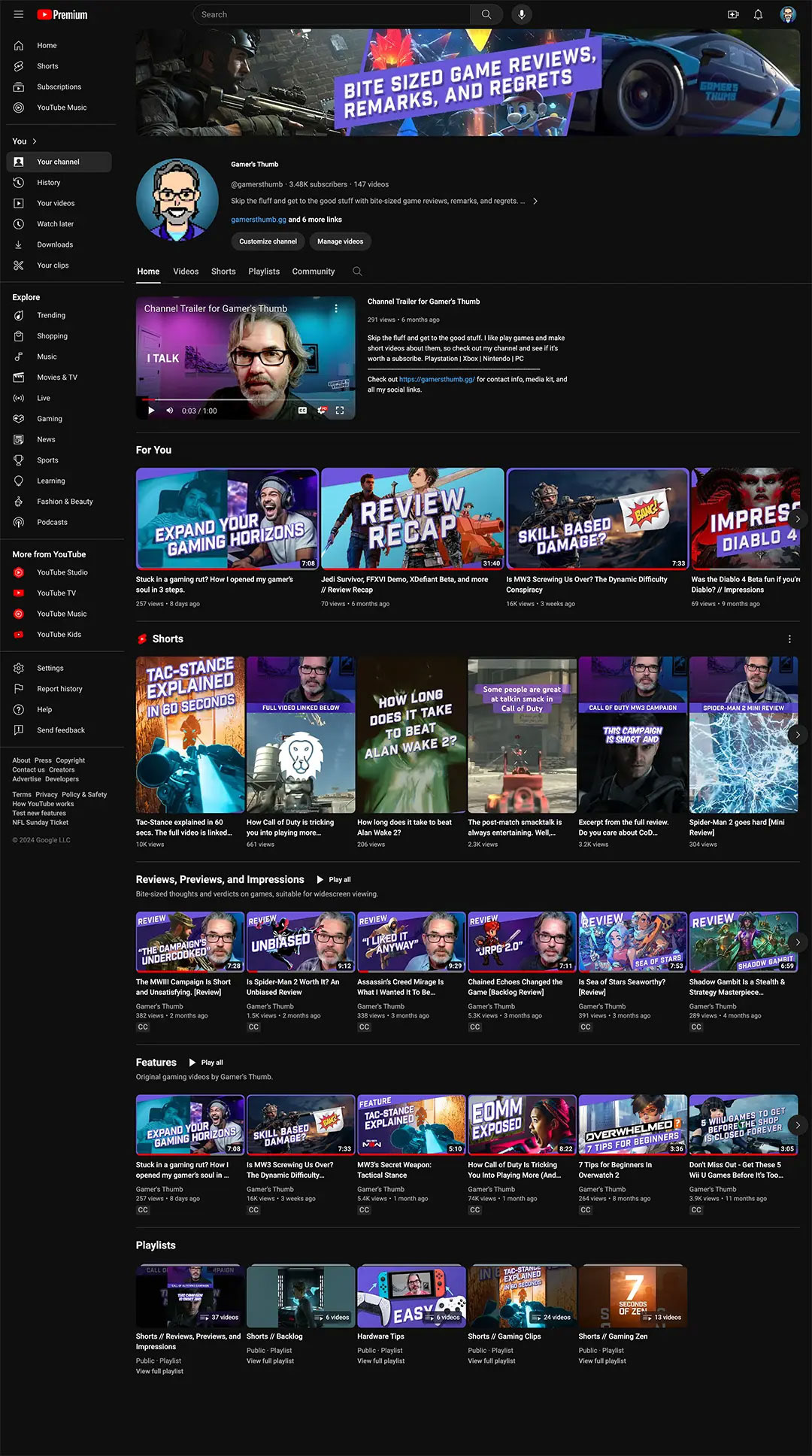Select Your channel in sidebar

tap(59, 162)
